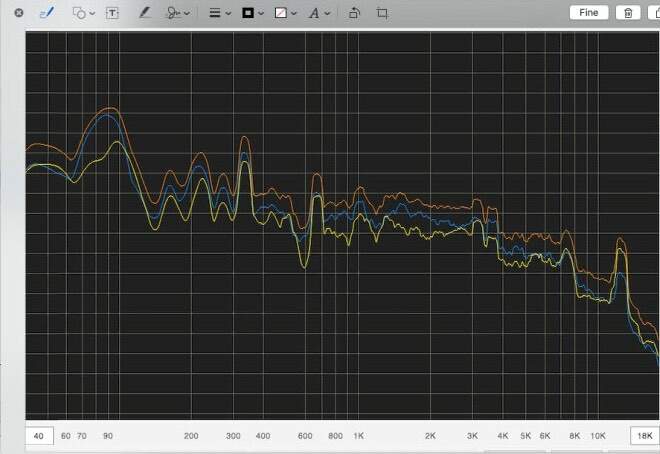Click the 800 axis label
Screen dimensions: 660x454
coord(335,436)
